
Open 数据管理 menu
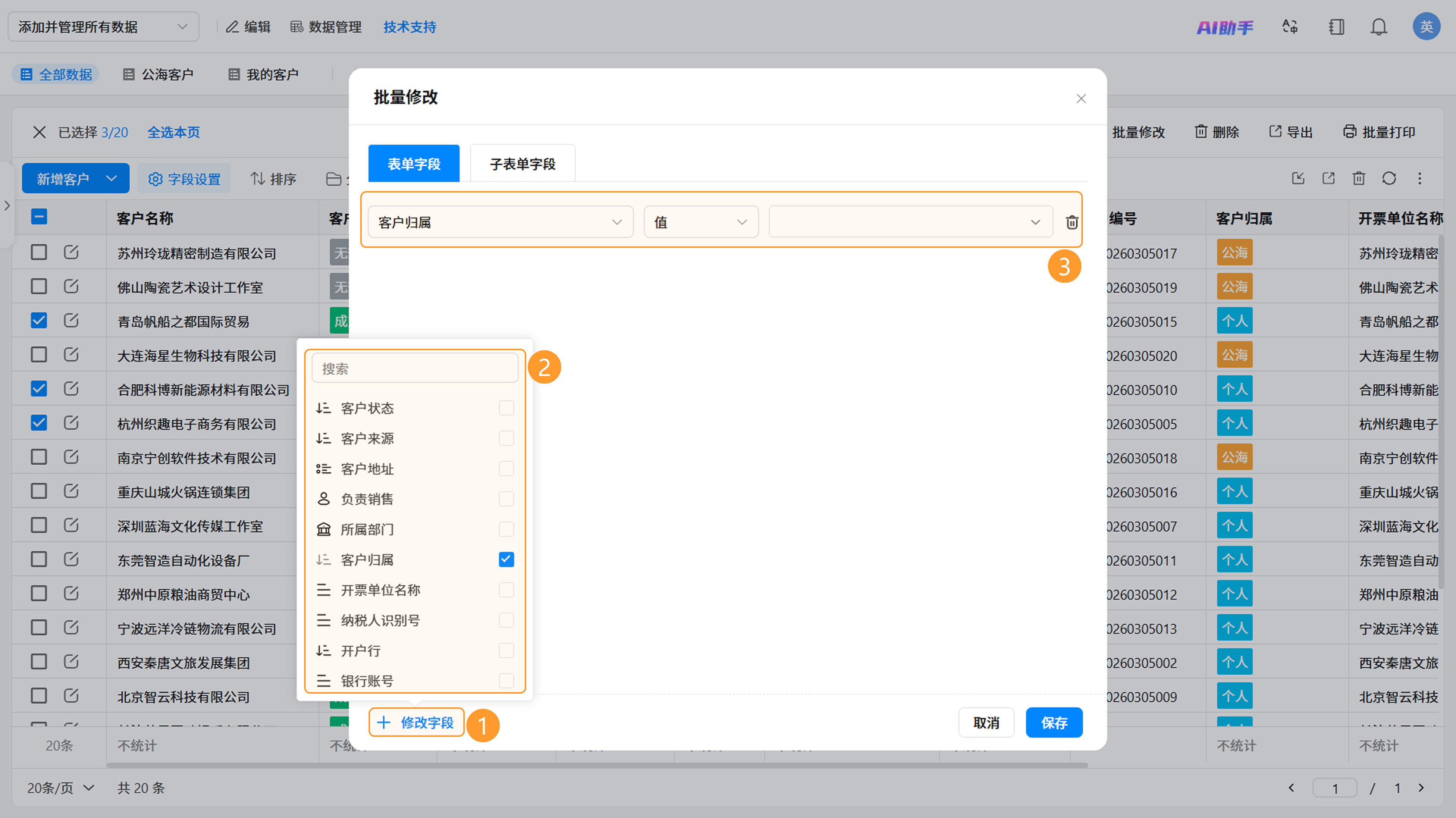326,27
